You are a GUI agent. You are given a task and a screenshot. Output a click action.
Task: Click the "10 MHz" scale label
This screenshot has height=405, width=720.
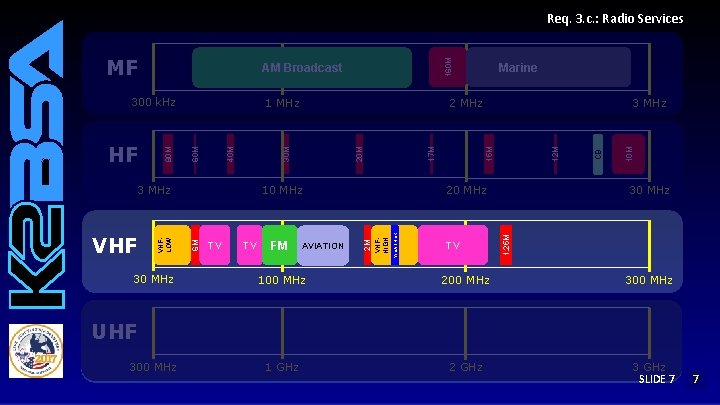(282, 190)
